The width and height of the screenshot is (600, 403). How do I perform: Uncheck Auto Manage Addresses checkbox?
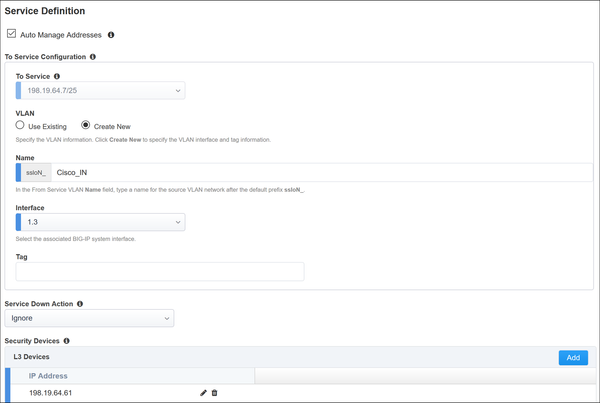tap(11, 34)
